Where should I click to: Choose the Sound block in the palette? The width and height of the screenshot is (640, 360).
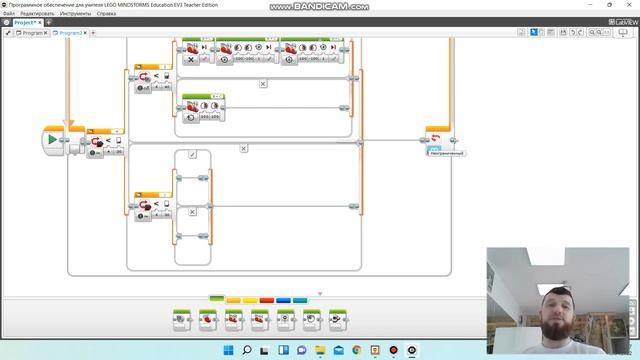pos(311,320)
